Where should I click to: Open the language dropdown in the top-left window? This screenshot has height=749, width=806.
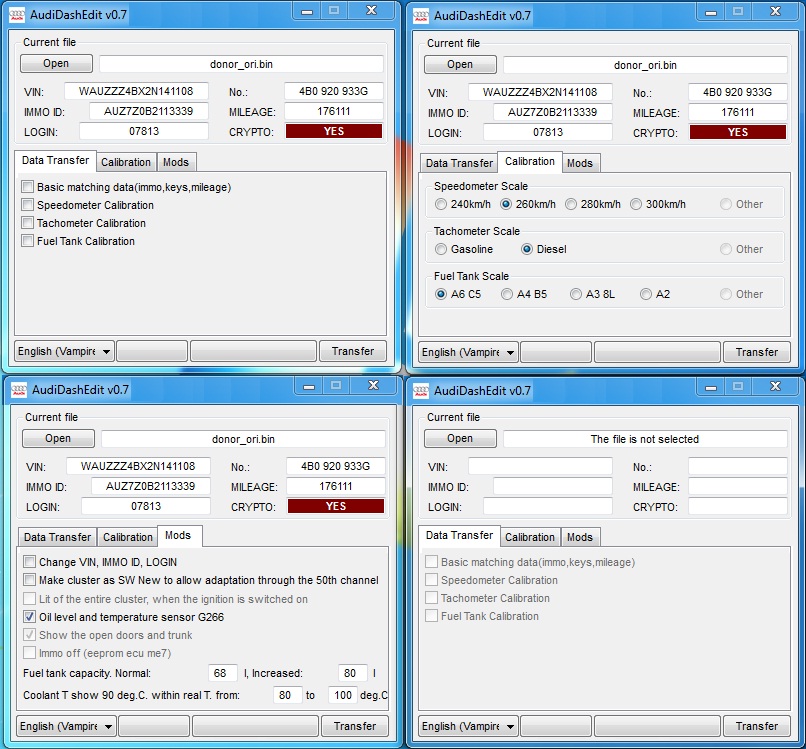[64, 352]
